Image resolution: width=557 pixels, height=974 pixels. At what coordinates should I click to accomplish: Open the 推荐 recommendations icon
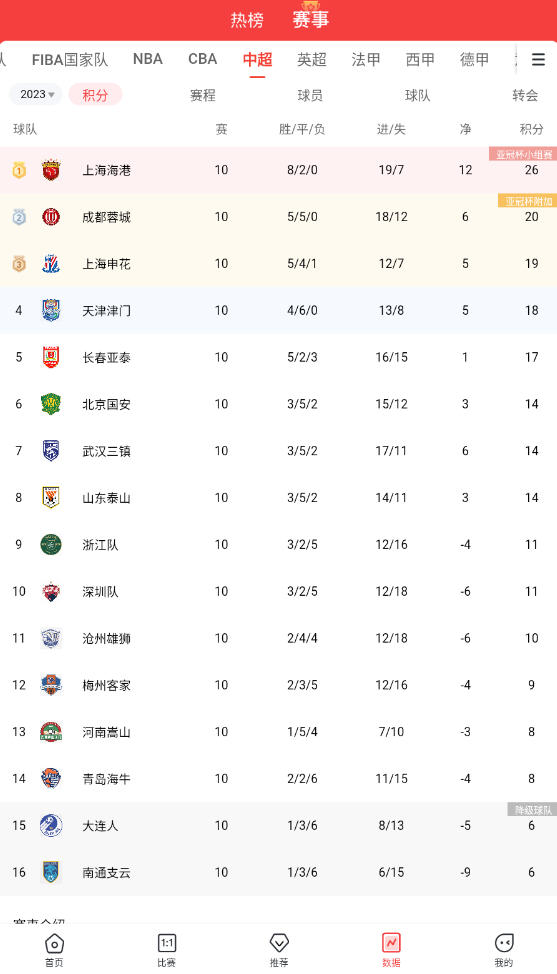click(x=279, y=944)
